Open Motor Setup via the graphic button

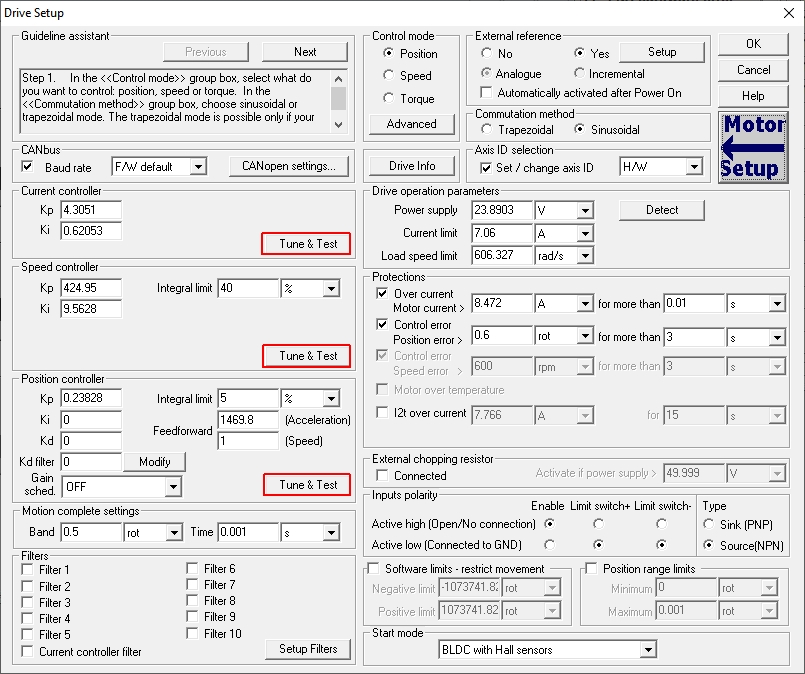[x=753, y=147]
